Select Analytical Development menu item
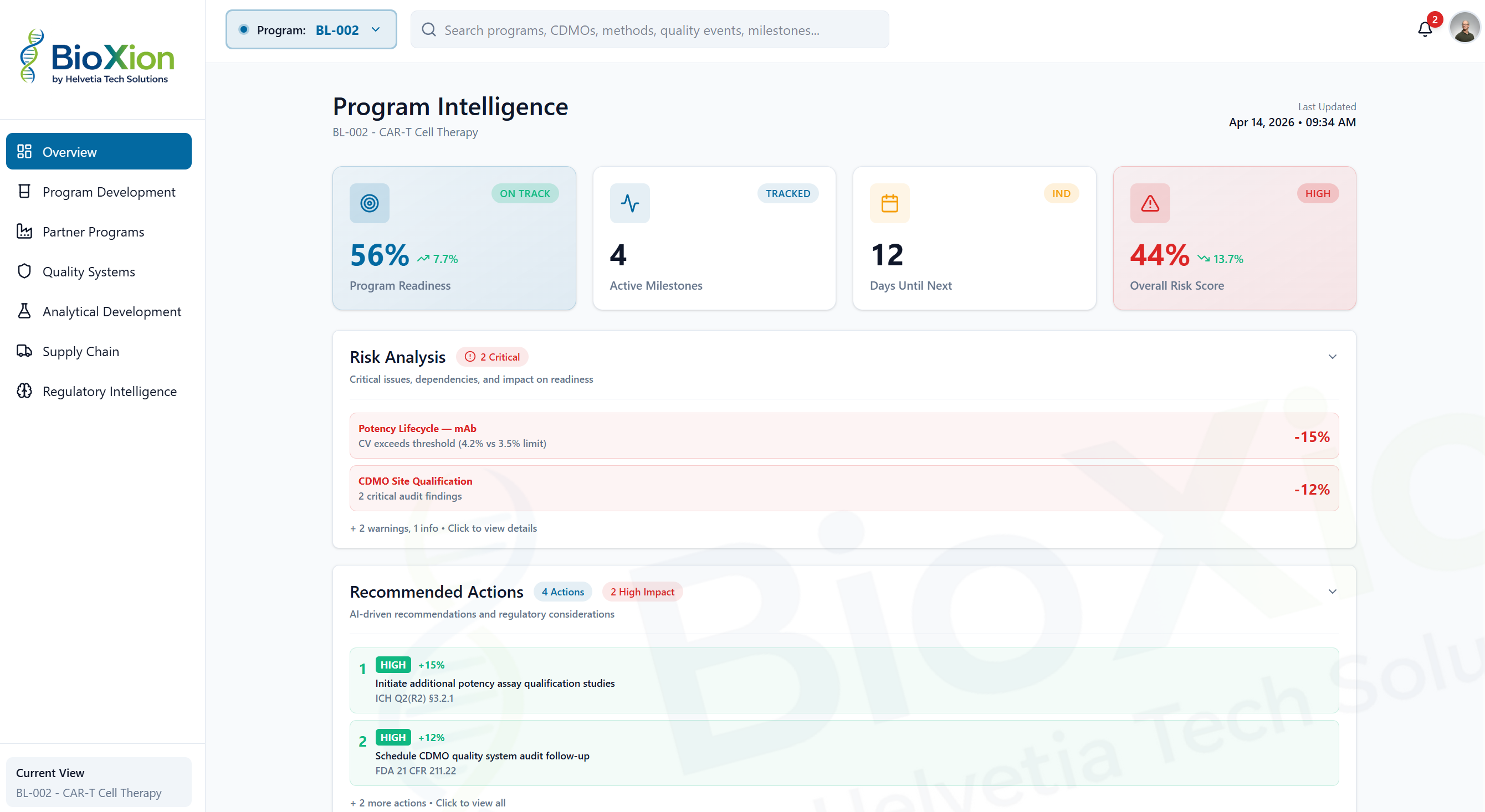 [99, 311]
